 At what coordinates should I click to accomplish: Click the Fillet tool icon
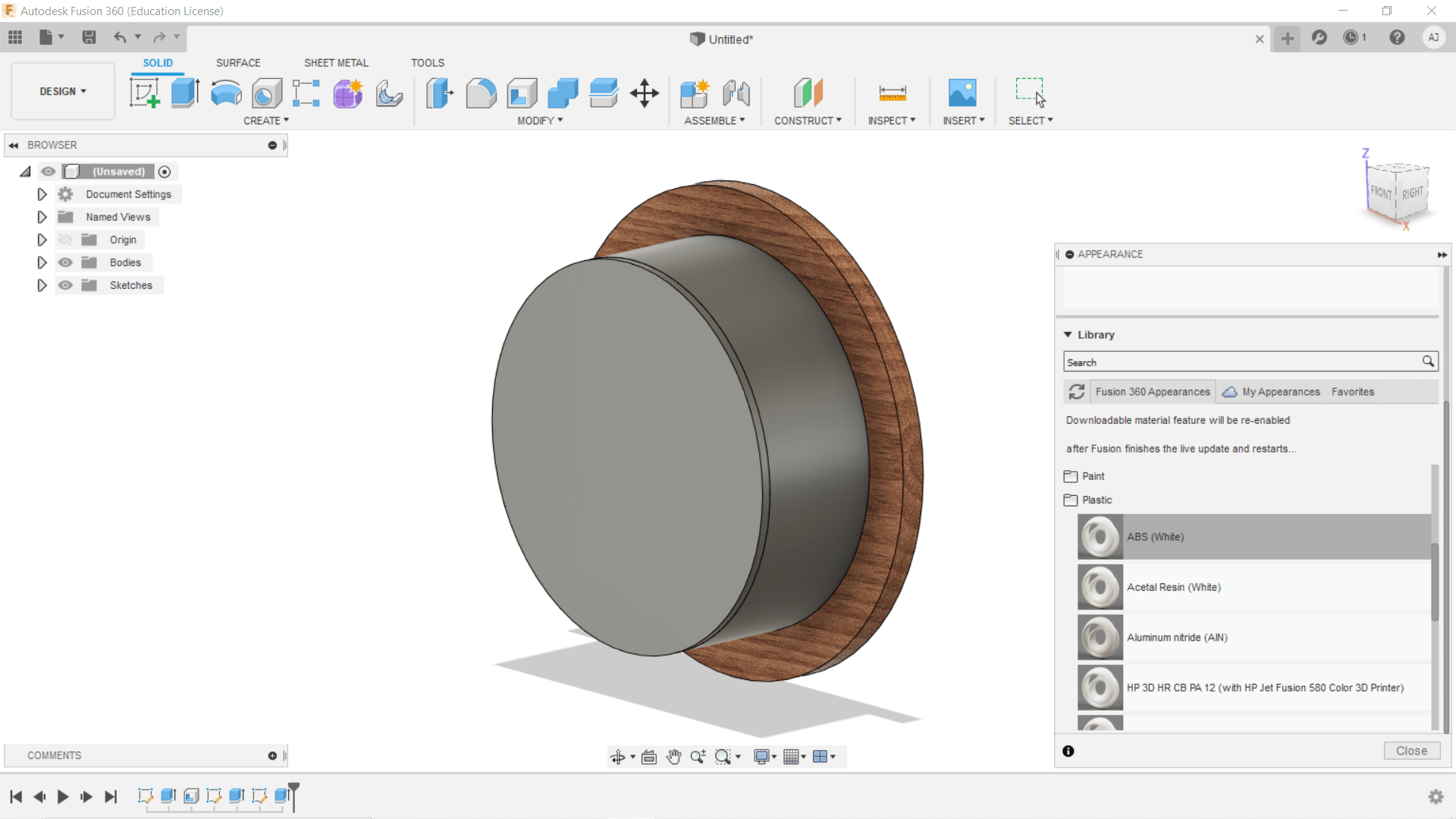point(481,93)
